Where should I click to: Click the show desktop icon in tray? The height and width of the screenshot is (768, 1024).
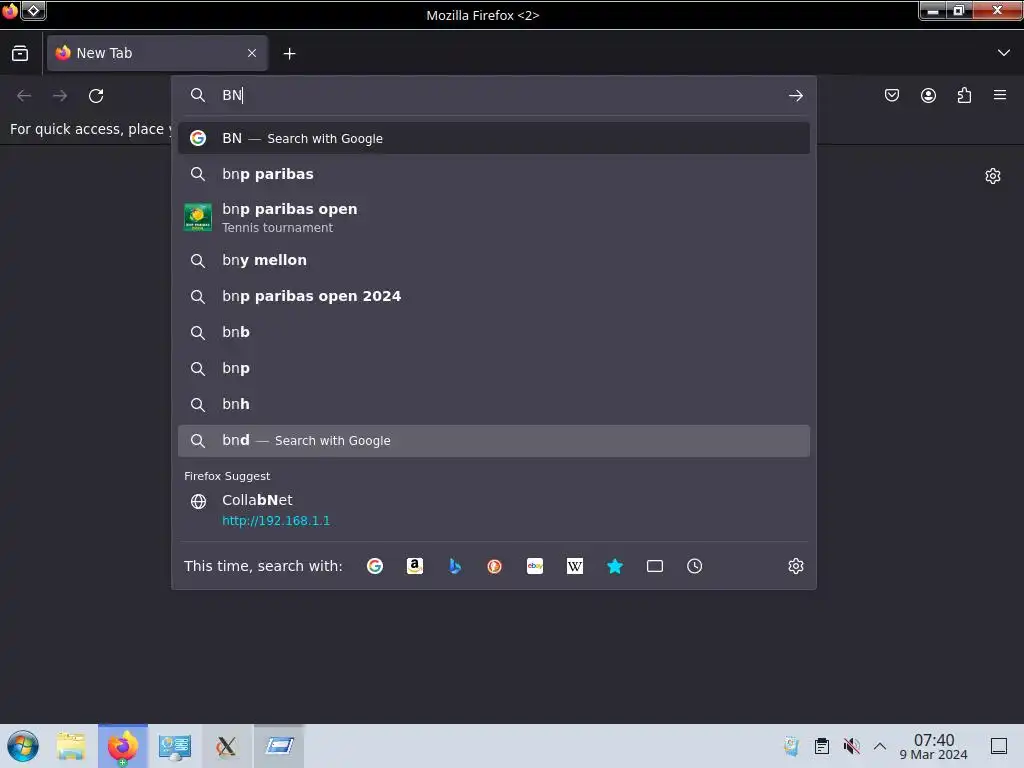click(999, 746)
